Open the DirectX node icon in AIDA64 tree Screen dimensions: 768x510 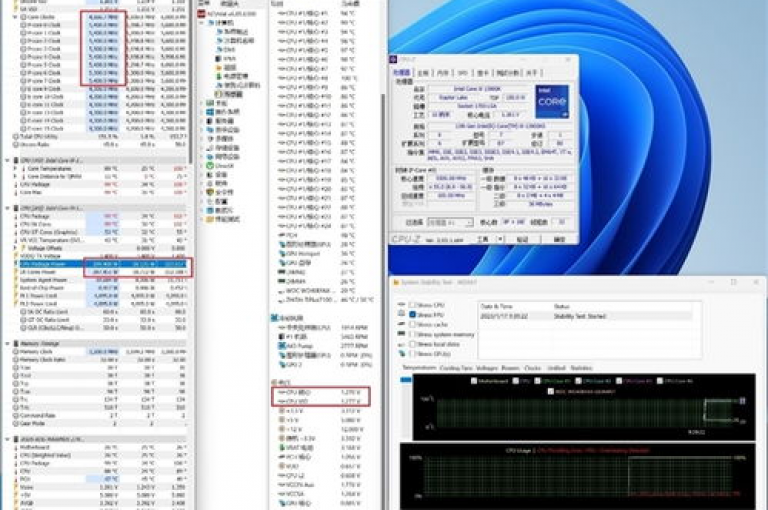[x=210, y=166]
